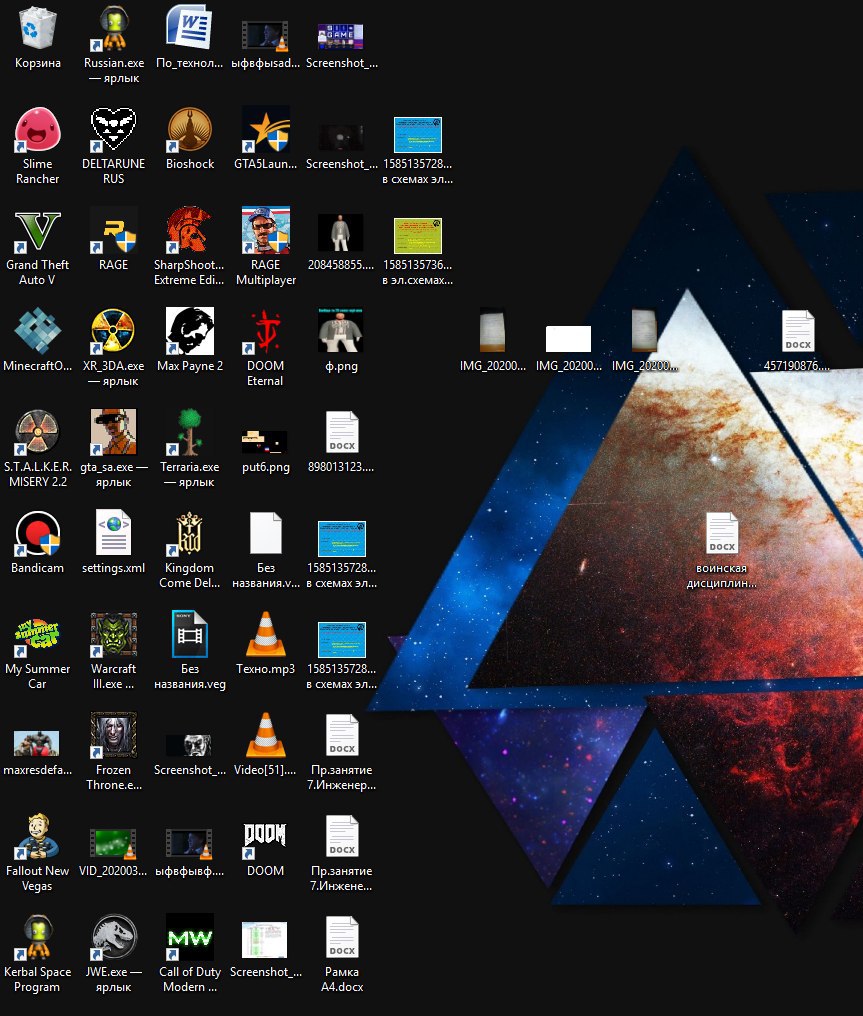Select the maxresdefa... image thumbnail
This screenshot has height=1016, width=863.
(x=38, y=744)
